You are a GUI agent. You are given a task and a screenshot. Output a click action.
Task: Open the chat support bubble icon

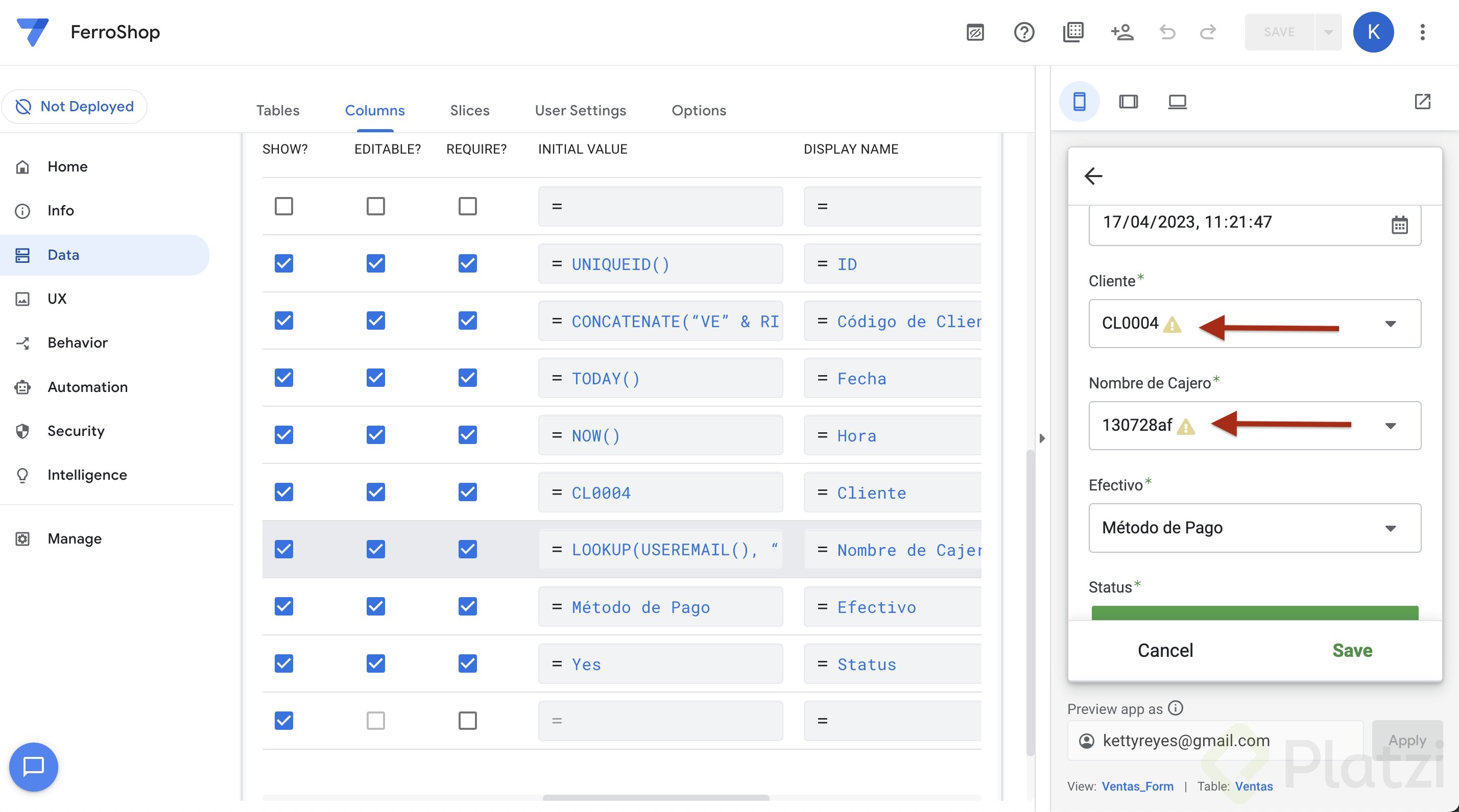tap(33, 766)
